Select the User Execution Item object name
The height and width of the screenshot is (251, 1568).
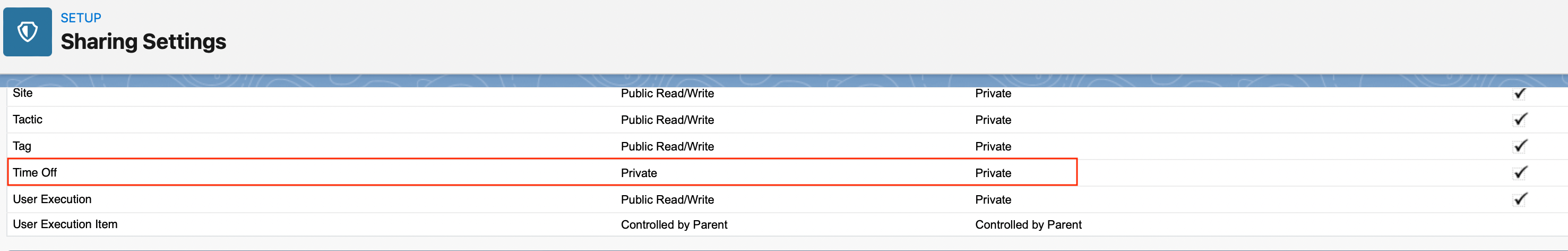(x=65, y=224)
